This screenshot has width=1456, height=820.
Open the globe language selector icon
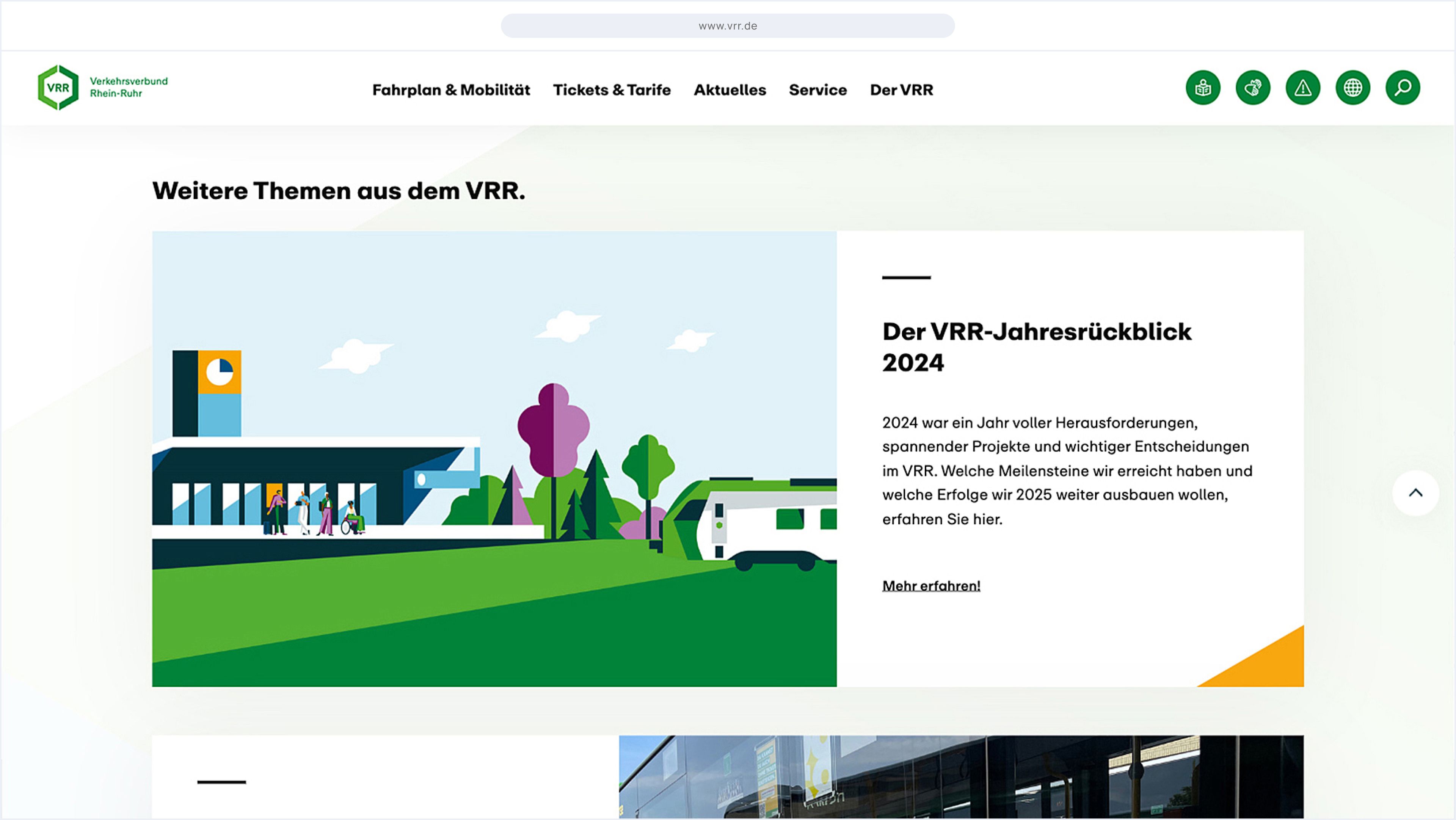1352,88
